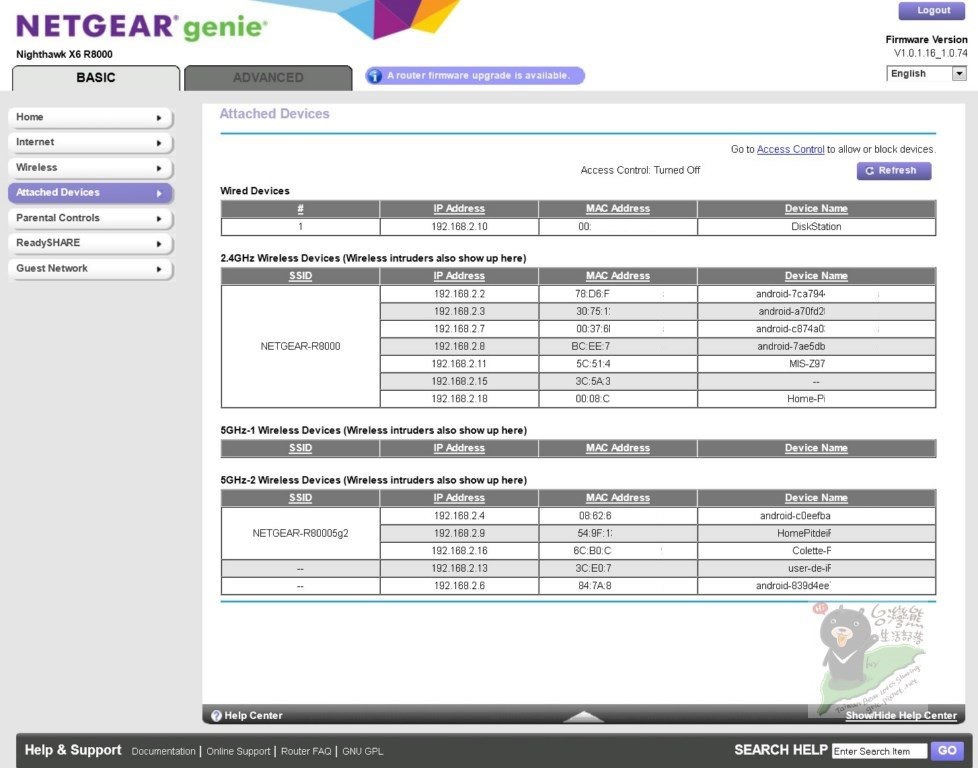
Task: Select IP address 192.168.2.2 cell
Action: coord(459,294)
